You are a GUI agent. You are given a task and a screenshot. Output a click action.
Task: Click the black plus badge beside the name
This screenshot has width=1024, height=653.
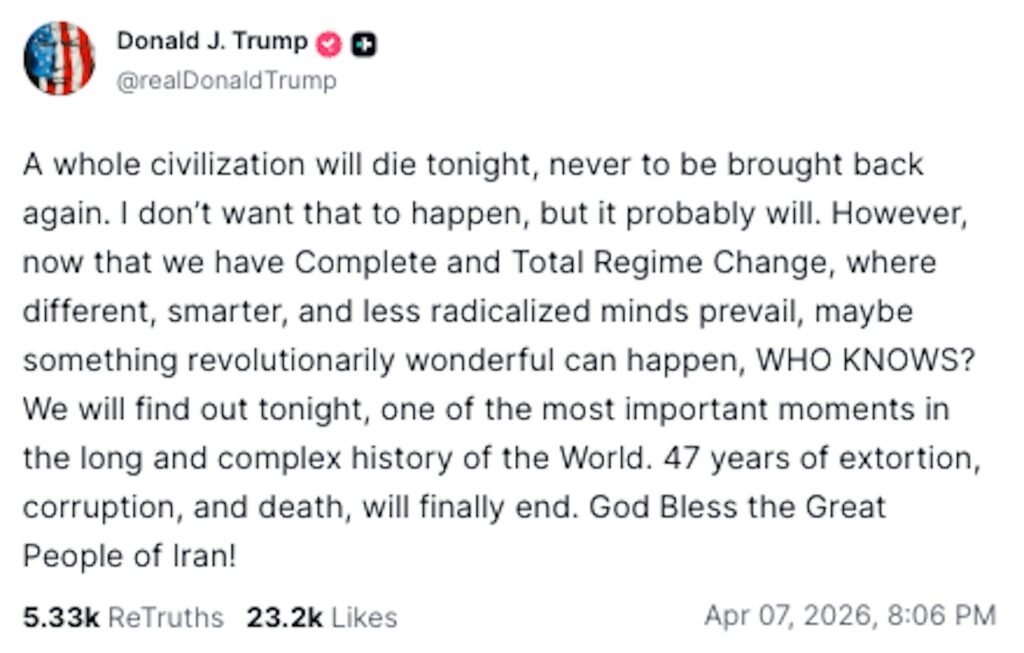365,45
